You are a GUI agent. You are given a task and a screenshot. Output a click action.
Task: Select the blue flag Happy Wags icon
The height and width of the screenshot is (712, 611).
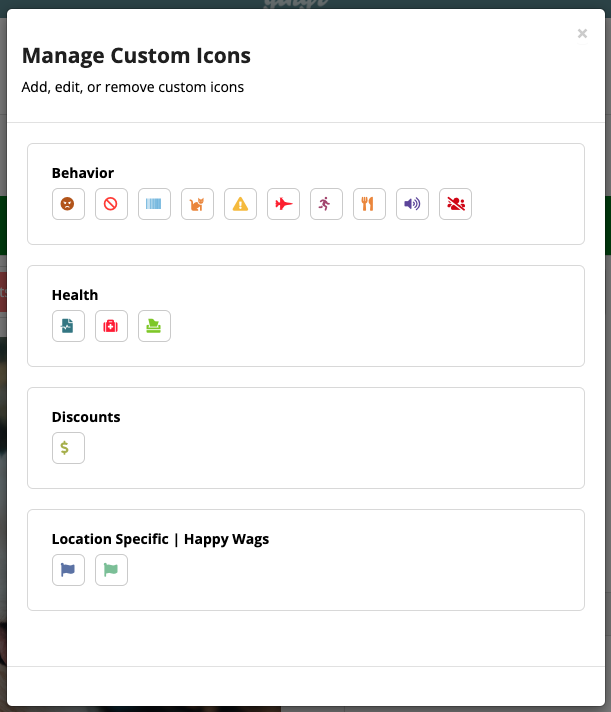[68, 570]
